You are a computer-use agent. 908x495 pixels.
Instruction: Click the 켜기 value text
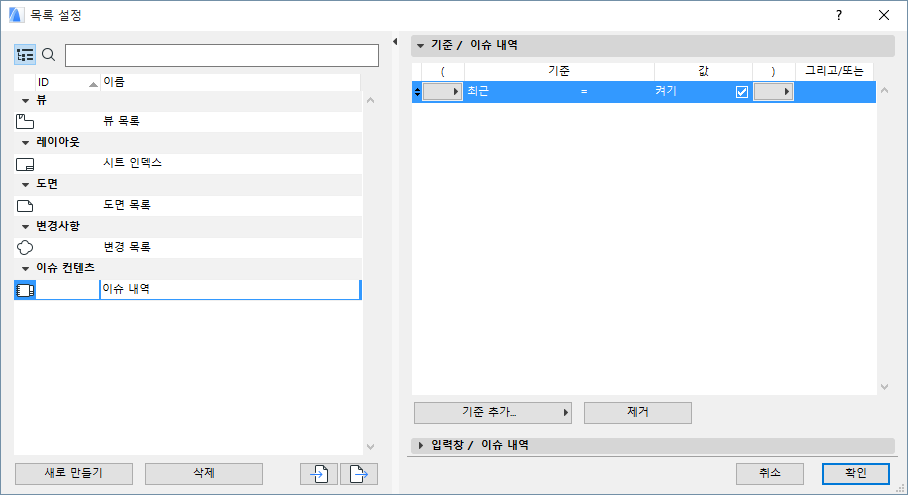[x=666, y=91]
